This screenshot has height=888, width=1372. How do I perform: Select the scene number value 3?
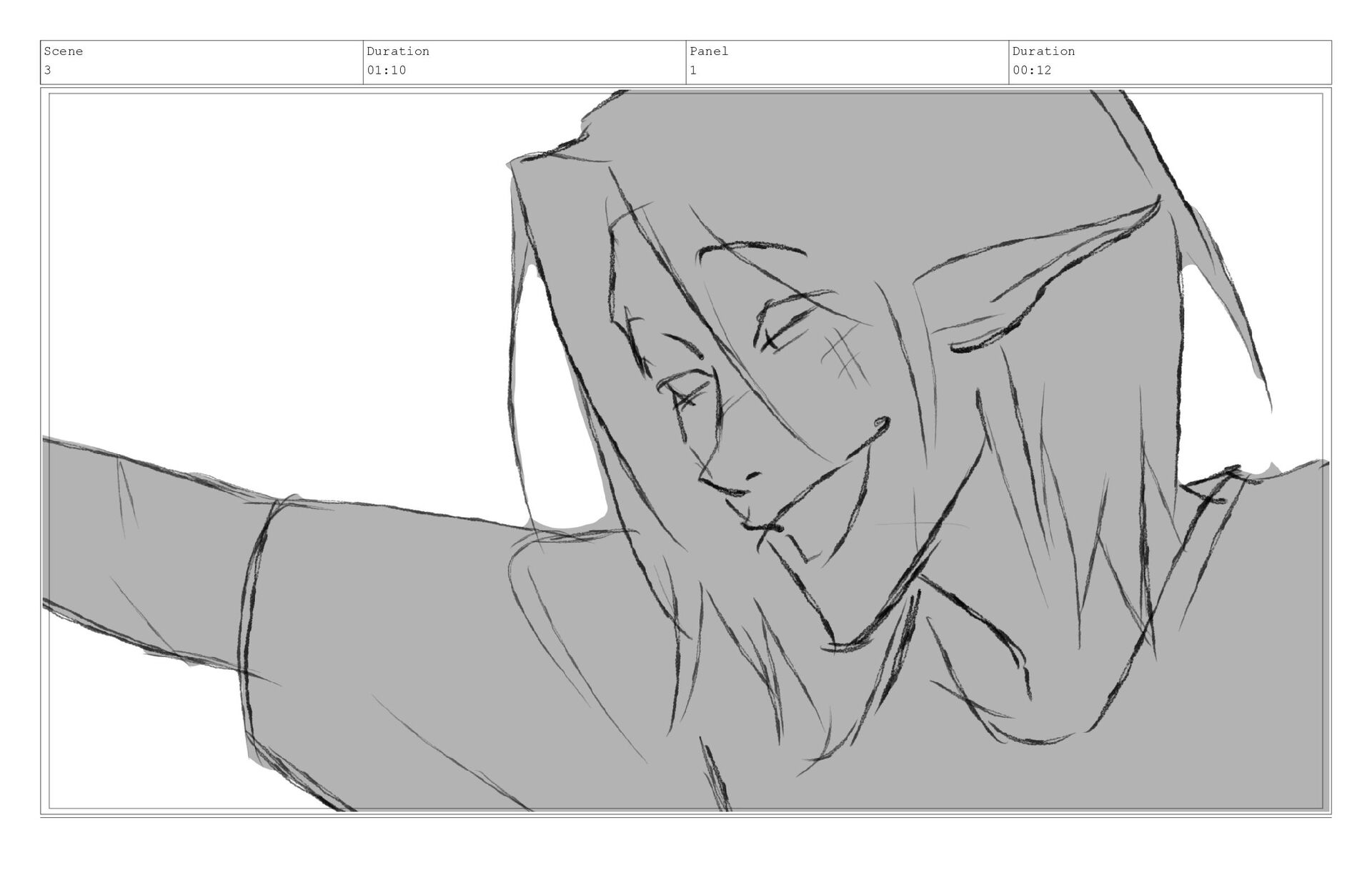point(48,70)
